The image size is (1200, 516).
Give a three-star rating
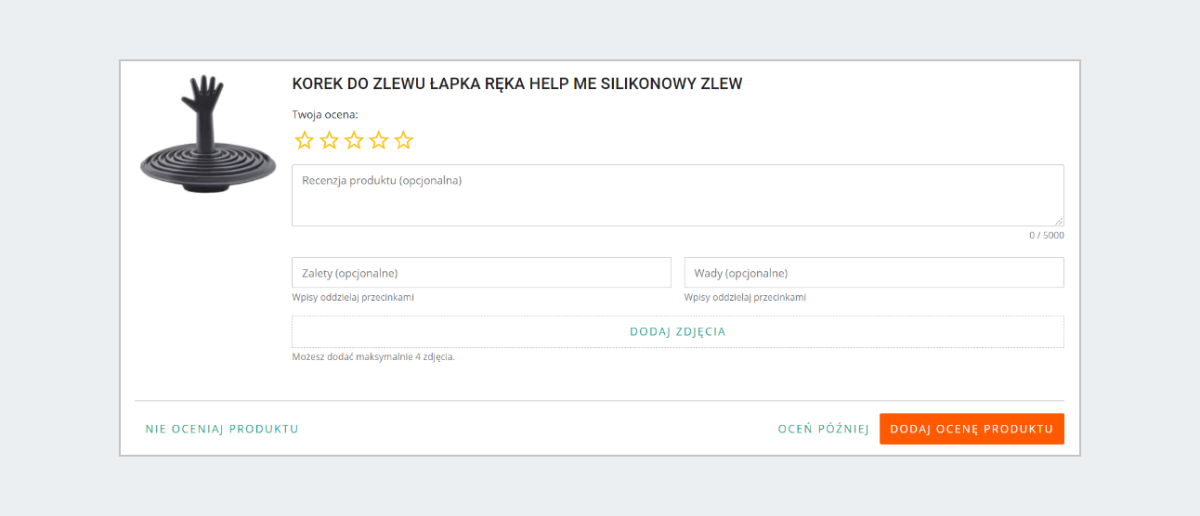pos(354,140)
